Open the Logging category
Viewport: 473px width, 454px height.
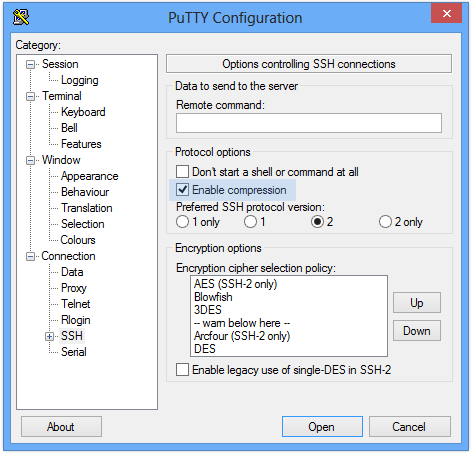(x=80, y=80)
